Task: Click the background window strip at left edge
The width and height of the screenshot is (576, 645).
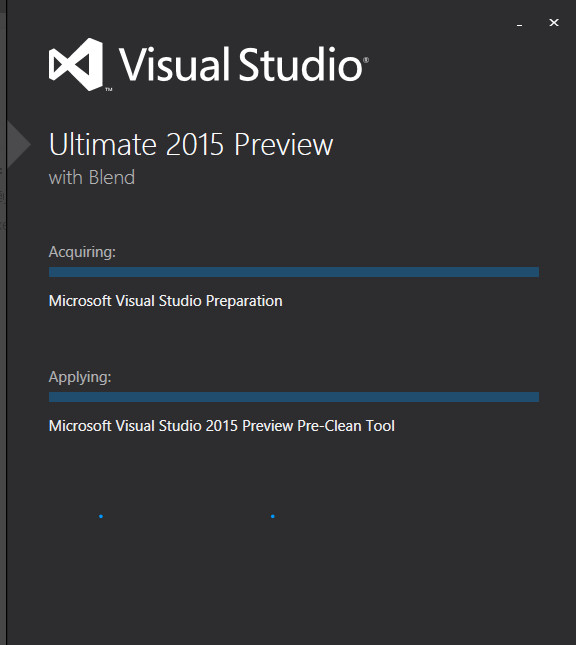Action: point(3,322)
